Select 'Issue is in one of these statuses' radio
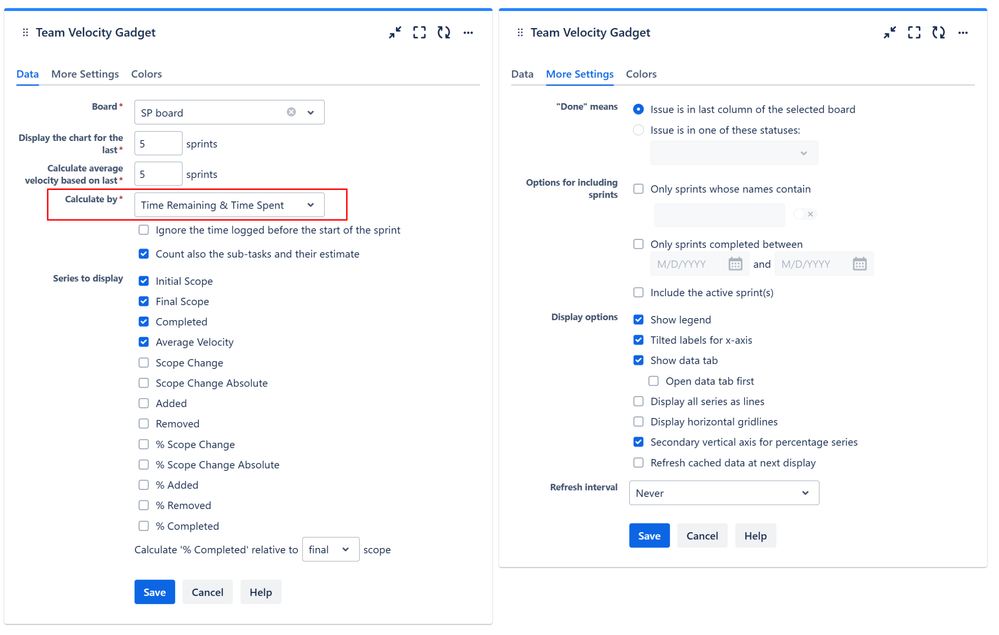The width and height of the screenshot is (999, 635). (x=639, y=130)
